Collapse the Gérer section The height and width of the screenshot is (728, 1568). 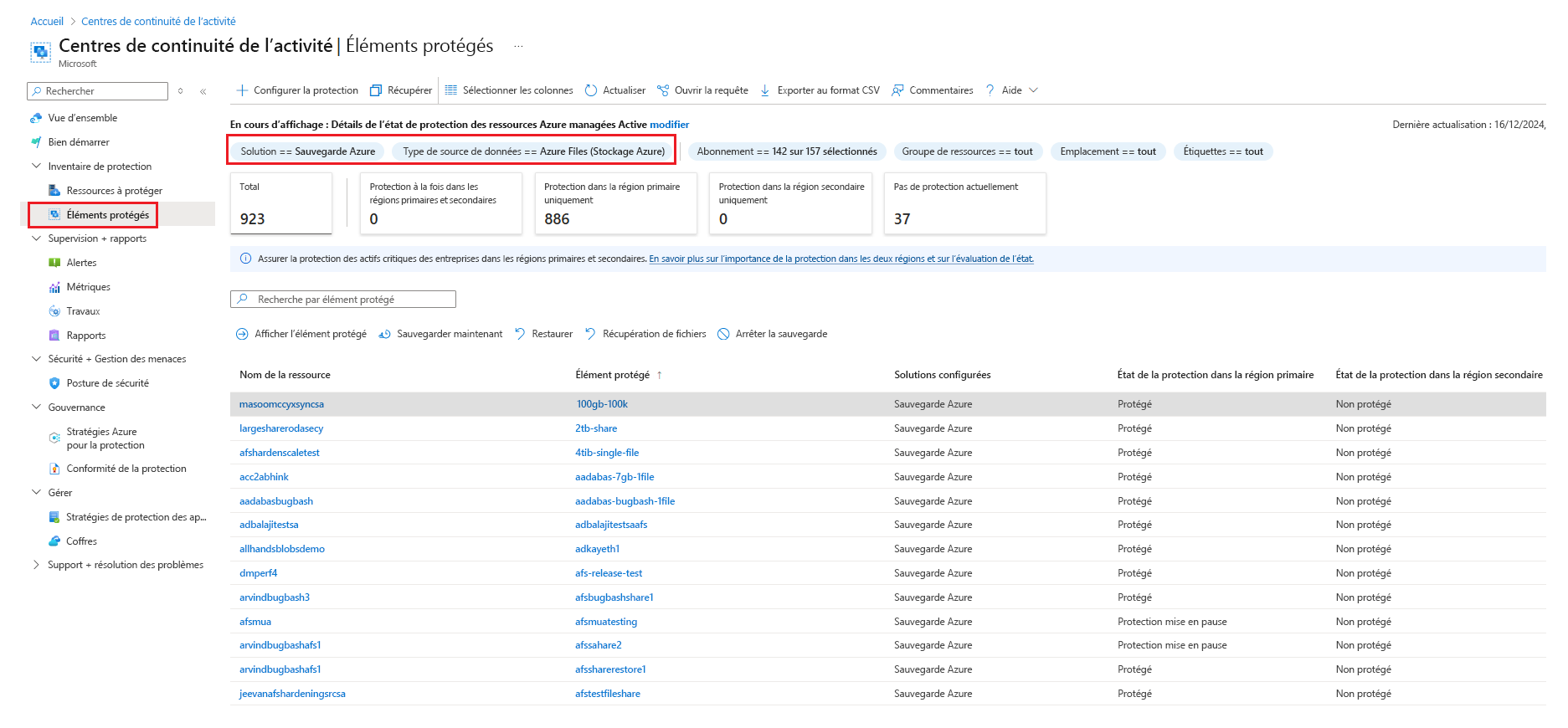pos(36,493)
